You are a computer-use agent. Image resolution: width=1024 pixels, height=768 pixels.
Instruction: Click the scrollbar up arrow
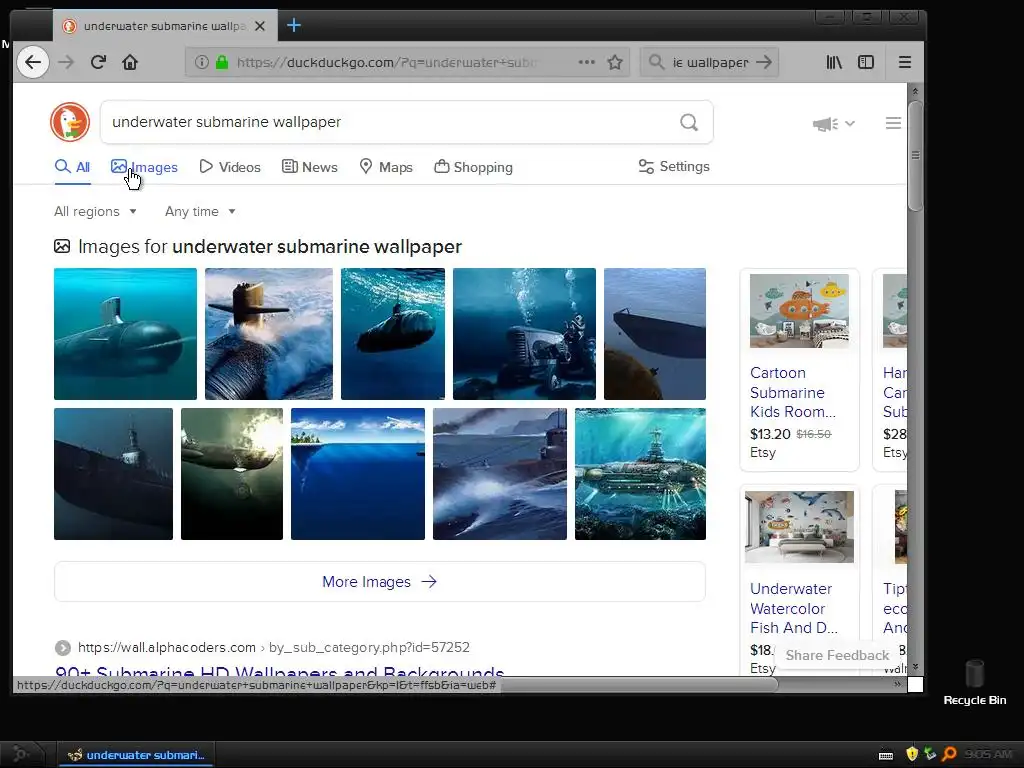(x=915, y=91)
